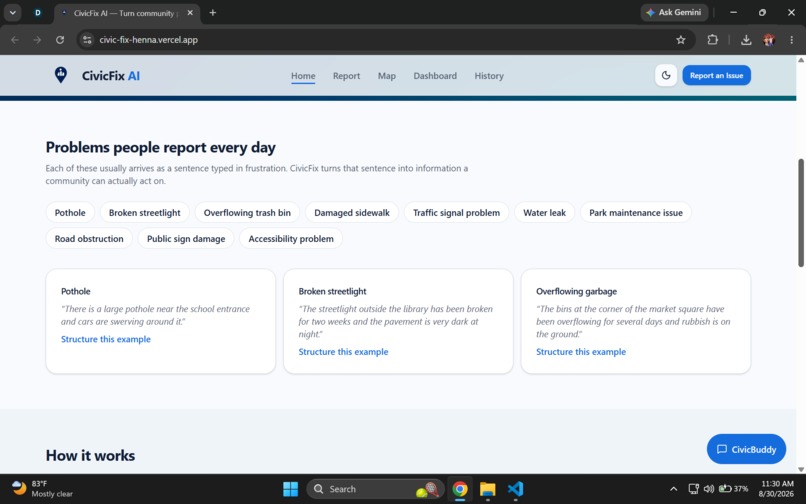Click Structure this example under Pothole
The image size is (806, 504).
pos(106,339)
